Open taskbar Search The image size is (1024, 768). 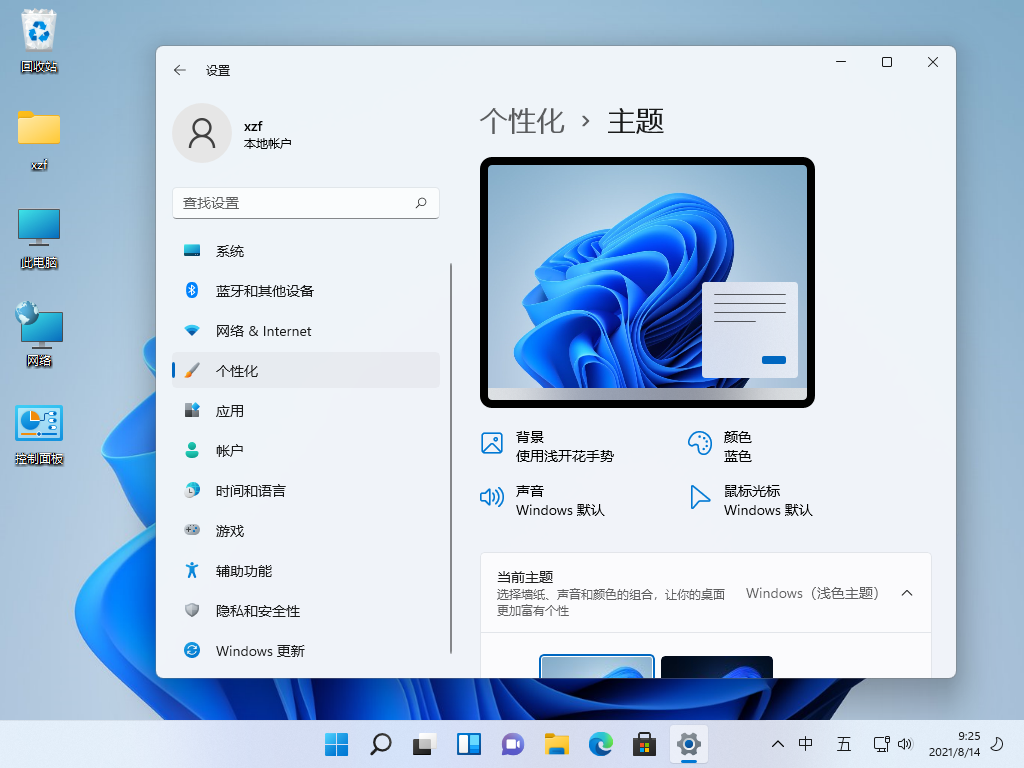(x=381, y=744)
